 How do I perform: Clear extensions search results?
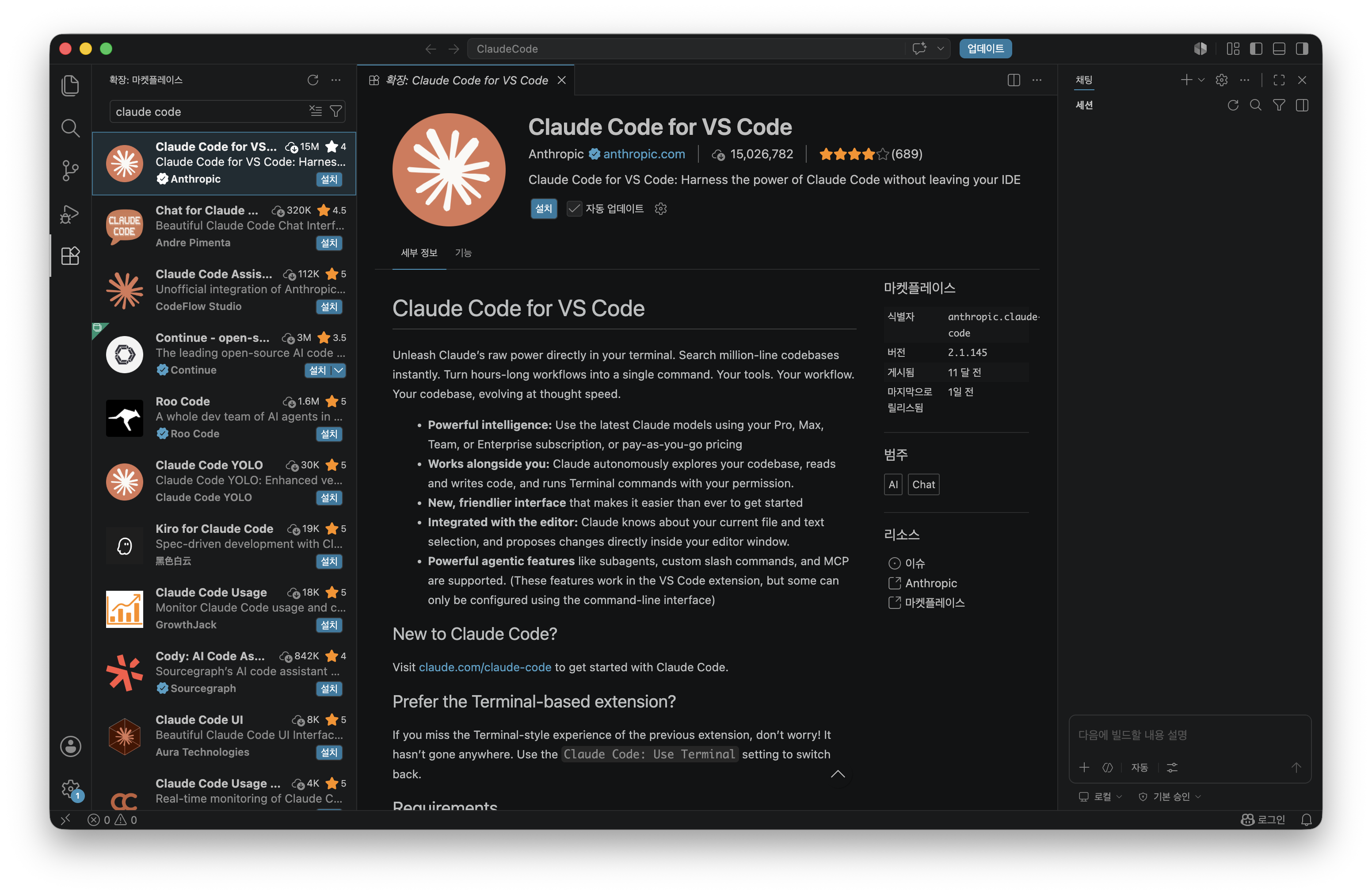(315, 111)
